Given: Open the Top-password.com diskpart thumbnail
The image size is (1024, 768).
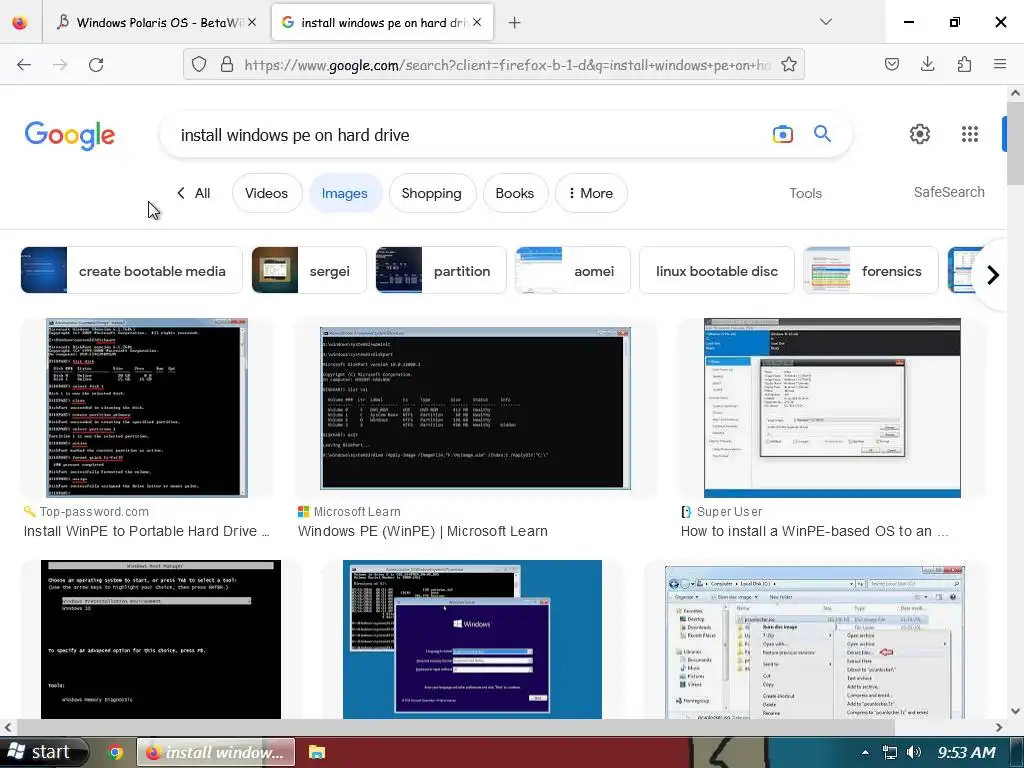Looking at the screenshot, I should point(147,408).
